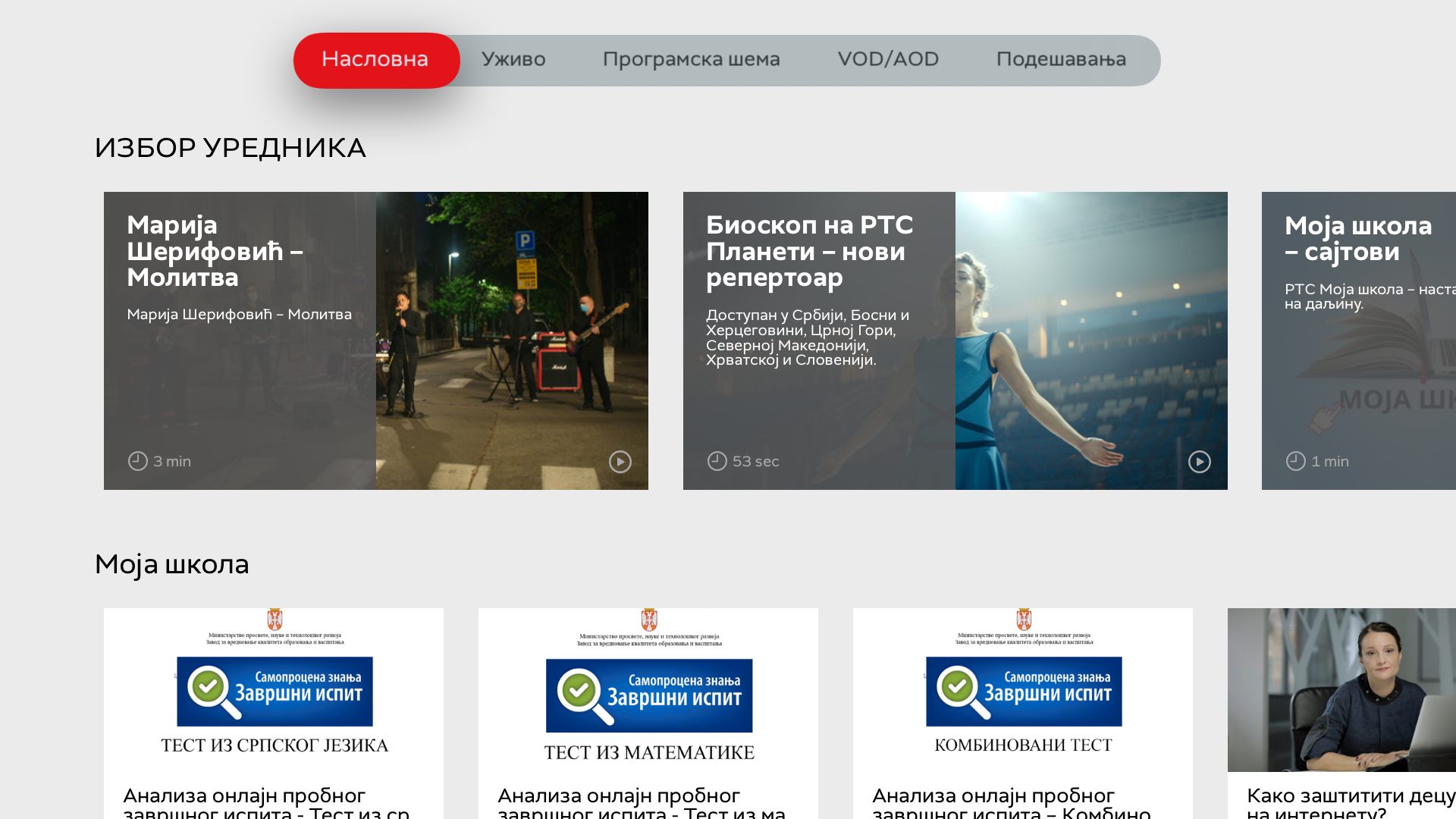1456x819 pixels.
Task: Open the Марија Шерифовић – Молитва card title
Action: [215, 251]
